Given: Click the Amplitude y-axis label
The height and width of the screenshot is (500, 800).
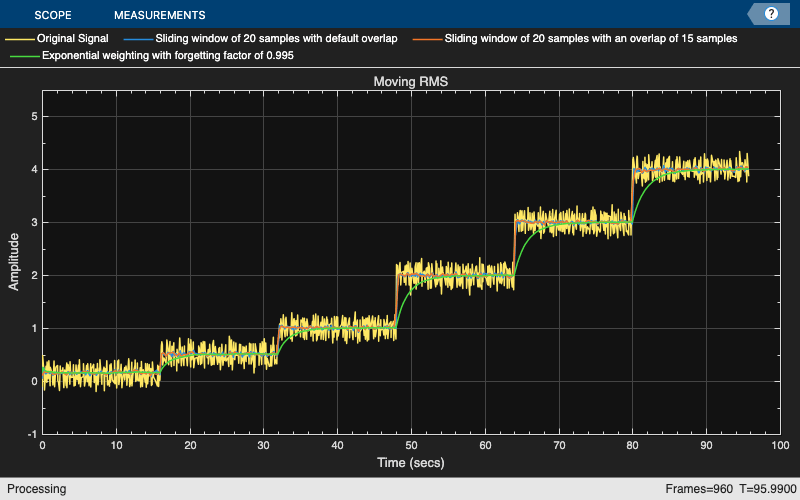Looking at the screenshot, I should 15,262.
